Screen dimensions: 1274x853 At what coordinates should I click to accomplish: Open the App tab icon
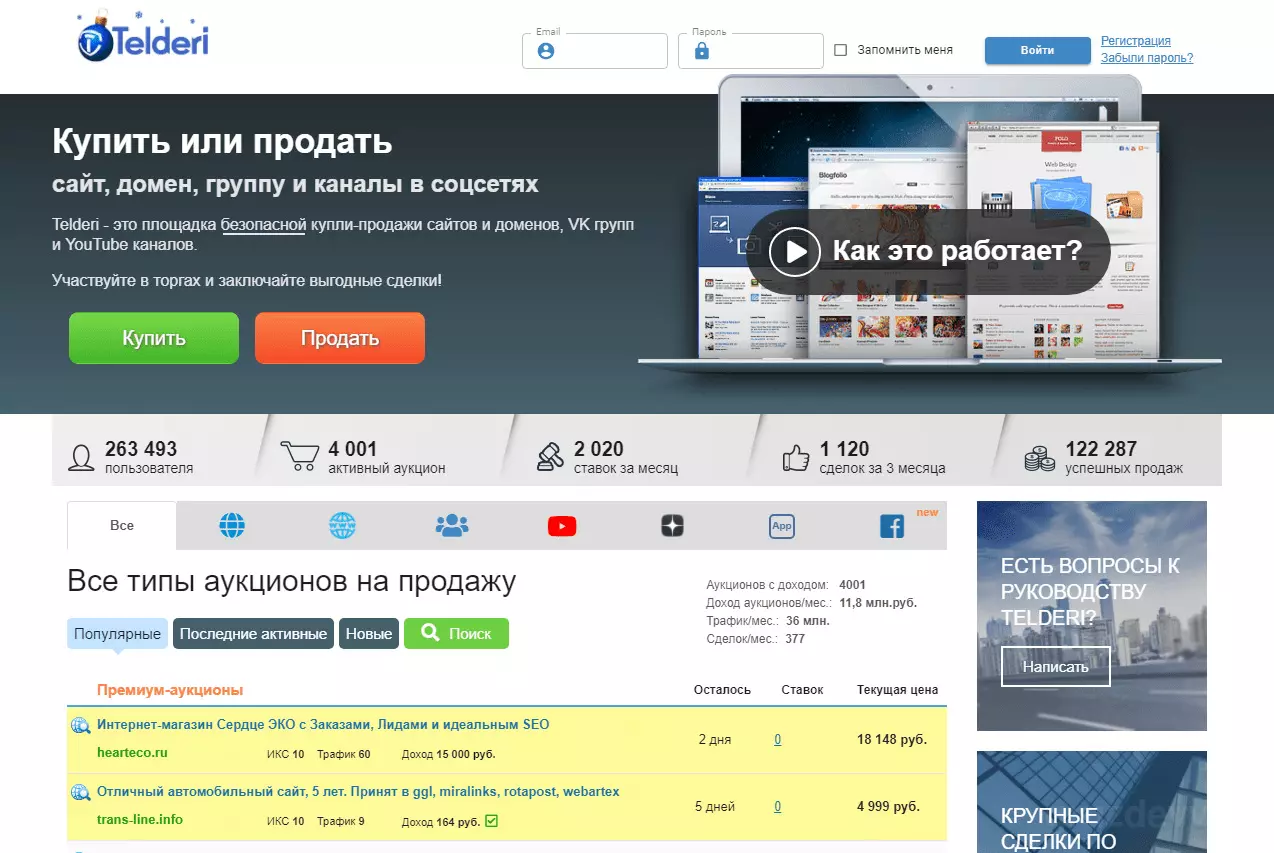click(x=781, y=526)
